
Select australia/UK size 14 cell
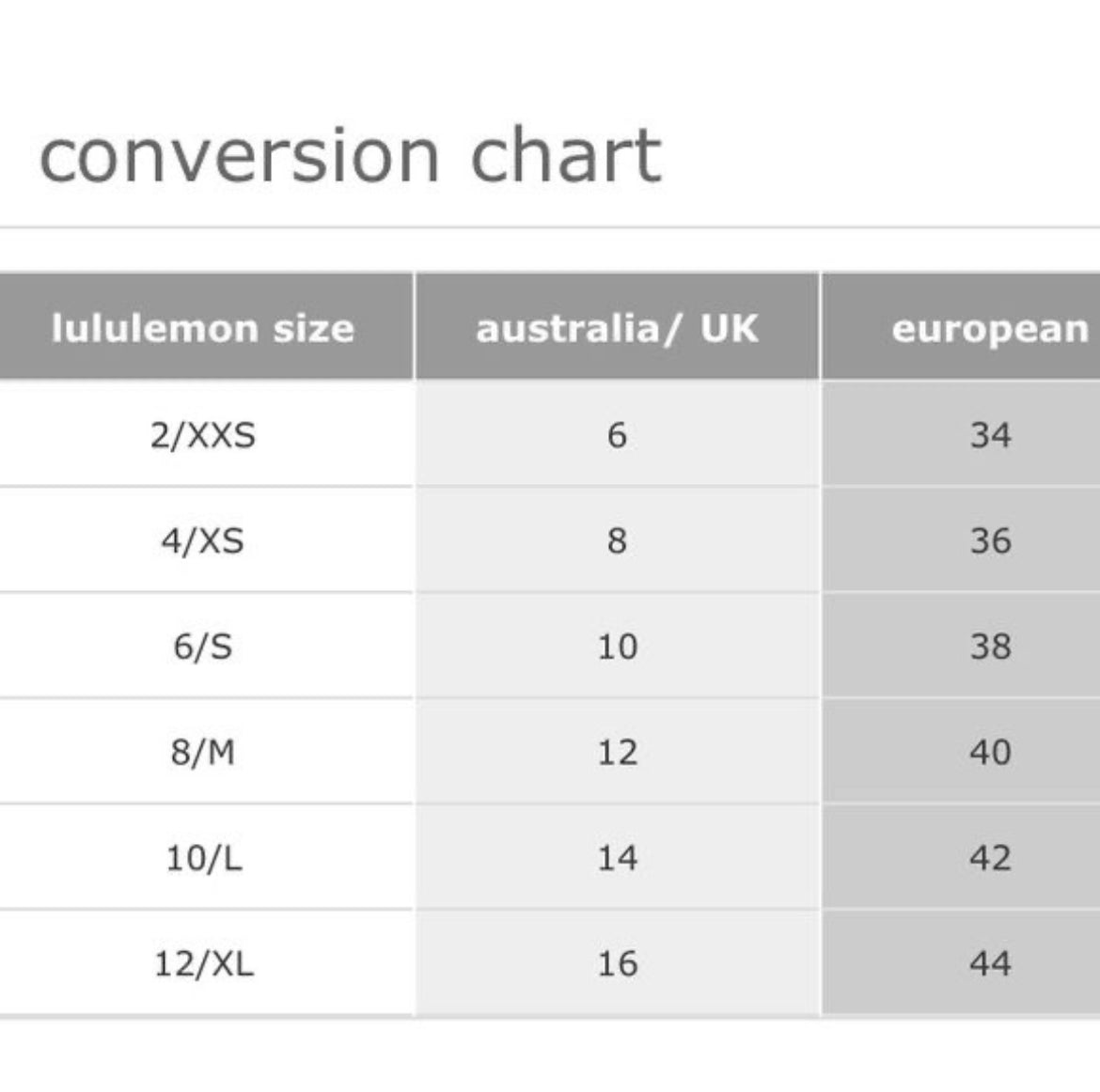618,857
